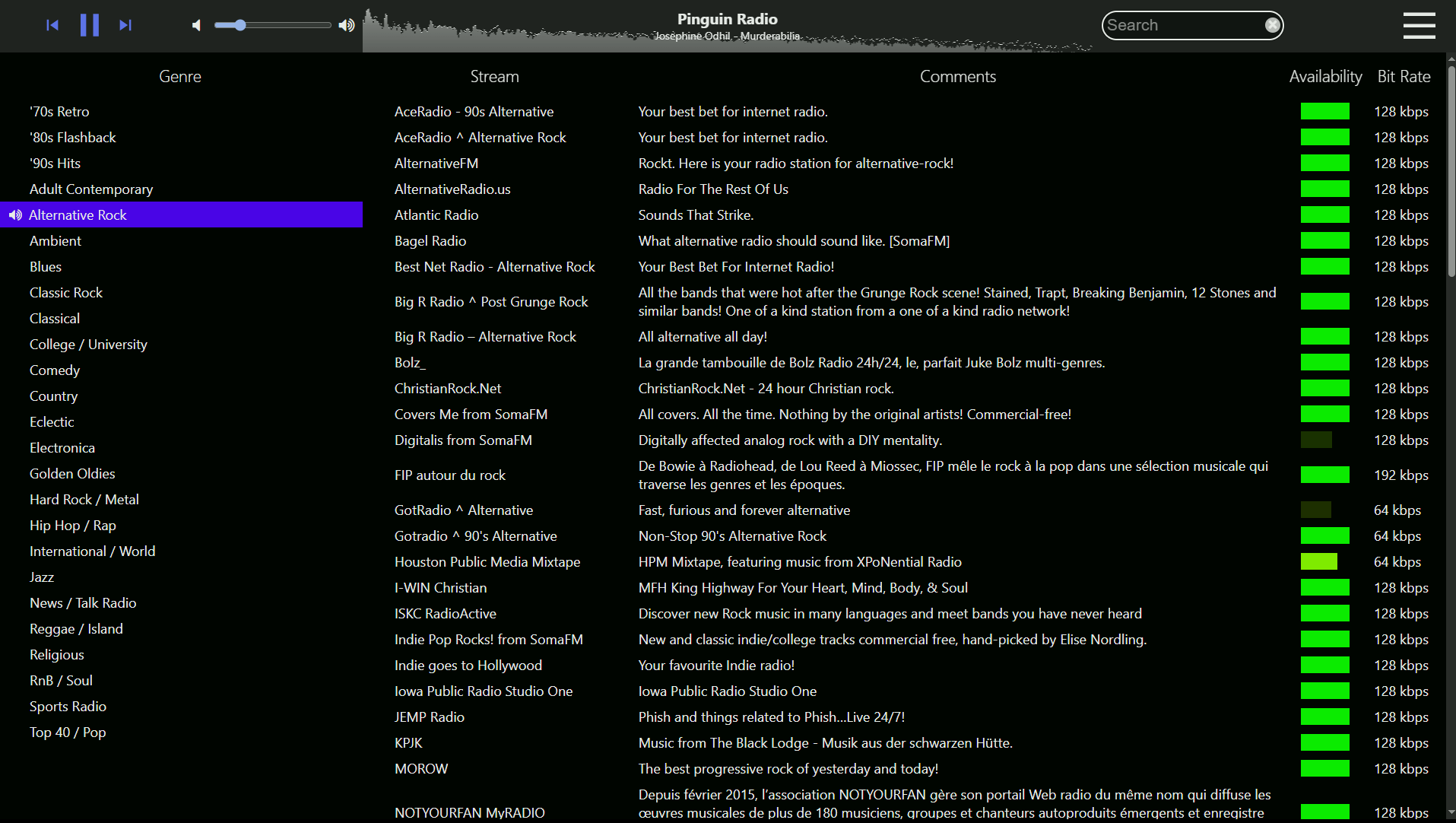Check availability bar for Digitalis from SomaFM
Screen dimensions: 1456x823
pos(1316,440)
